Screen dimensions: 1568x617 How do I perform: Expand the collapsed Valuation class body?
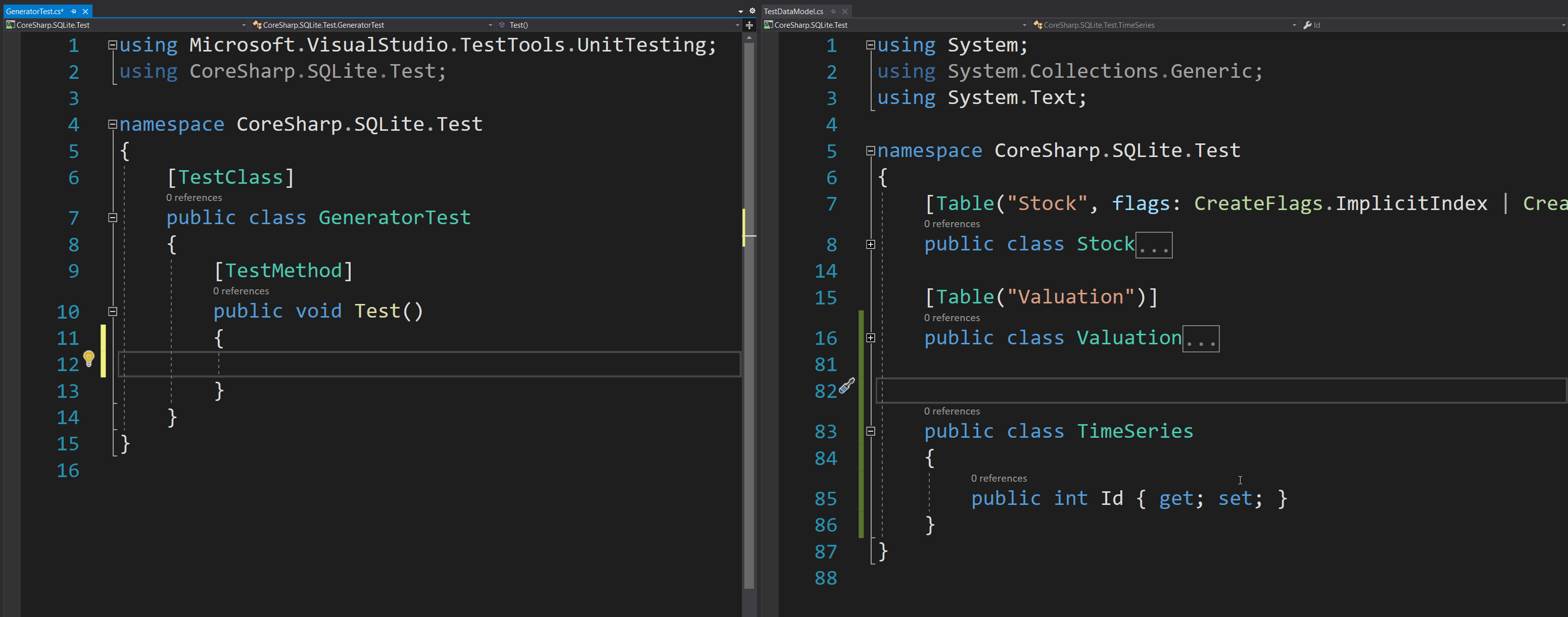(x=871, y=338)
